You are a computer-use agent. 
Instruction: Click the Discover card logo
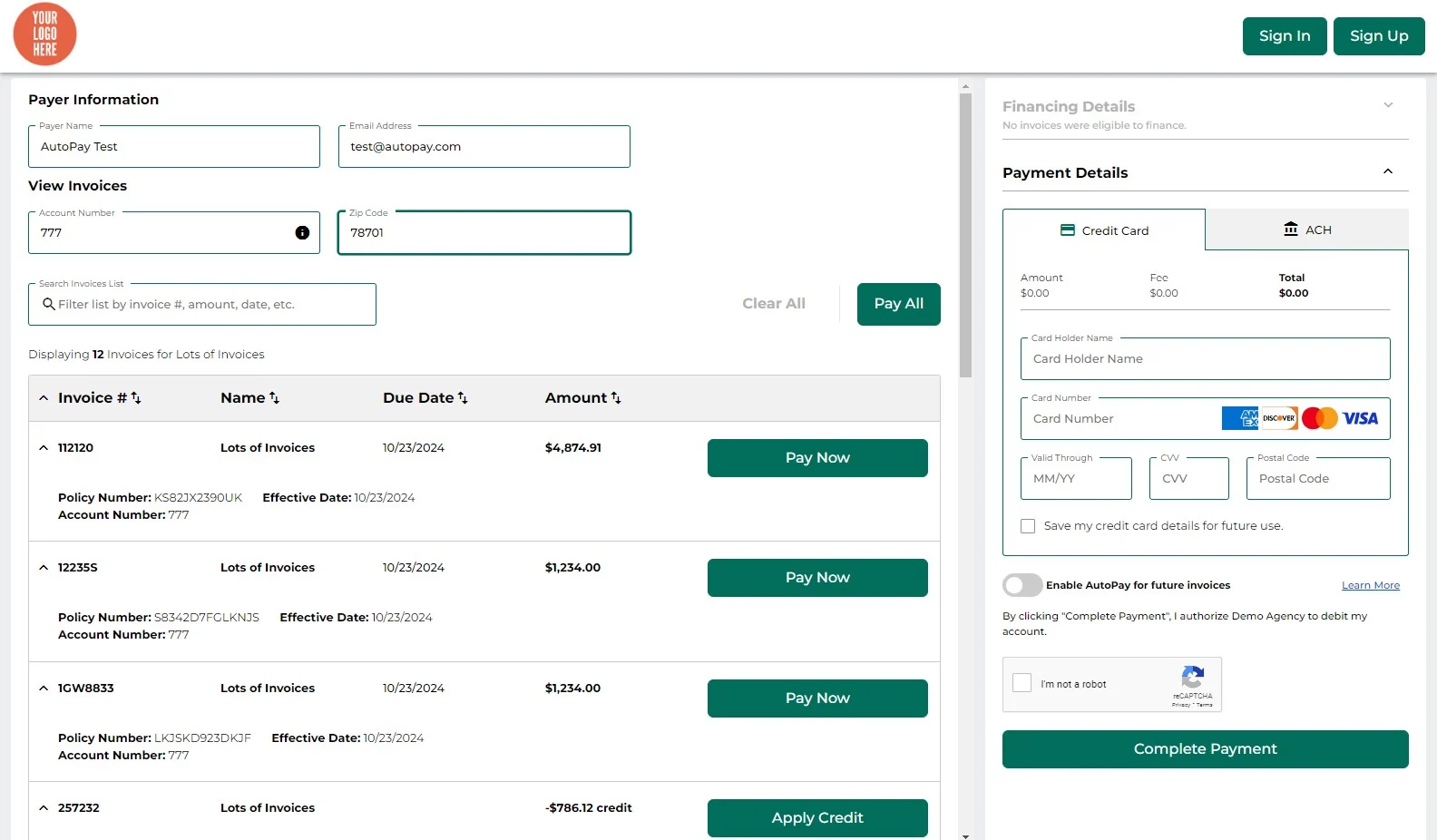tap(1279, 418)
